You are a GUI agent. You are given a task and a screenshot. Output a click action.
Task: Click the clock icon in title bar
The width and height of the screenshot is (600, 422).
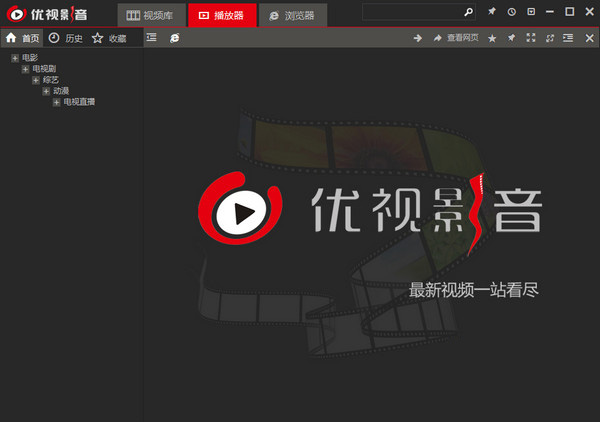pos(512,12)
